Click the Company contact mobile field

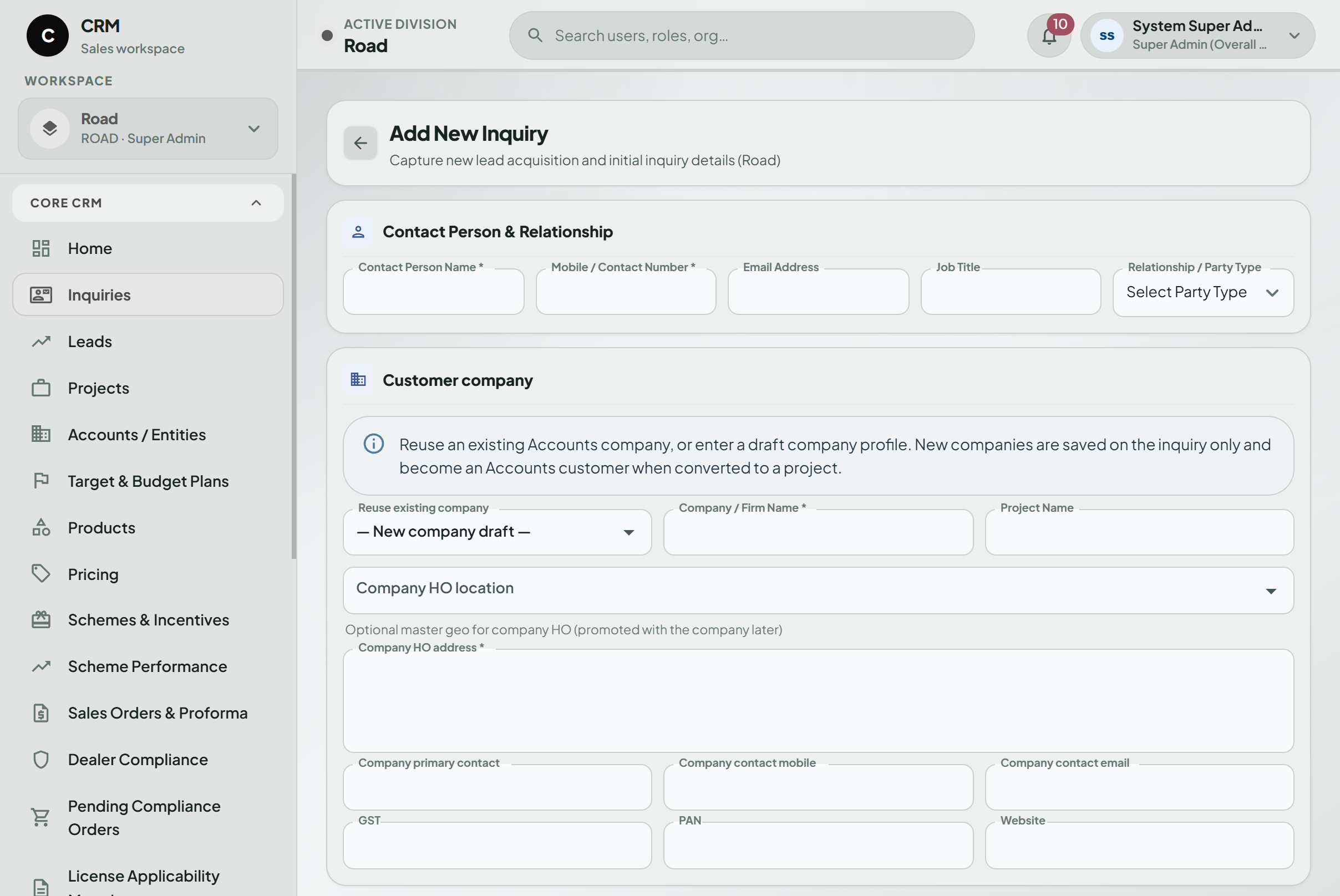click(818, 787)
